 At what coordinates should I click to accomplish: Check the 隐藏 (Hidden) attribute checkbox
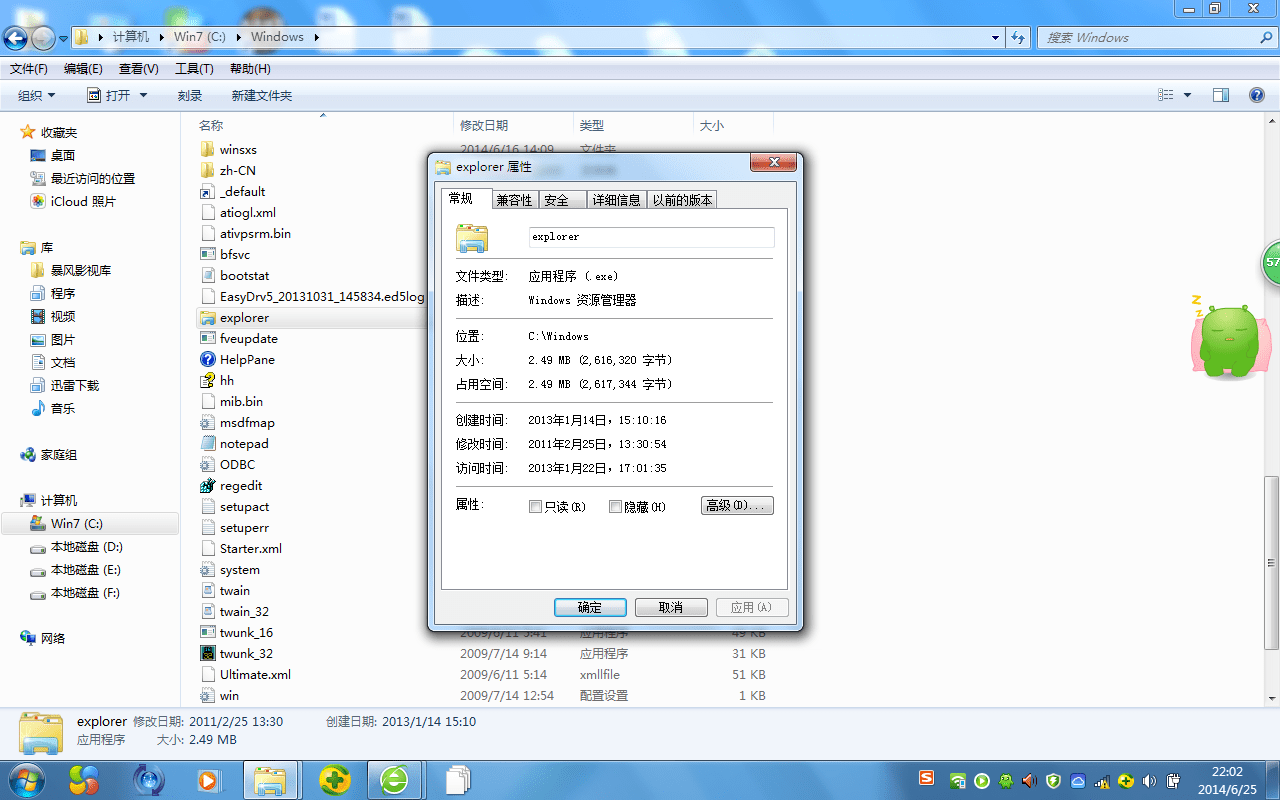[x=615, y=506]
